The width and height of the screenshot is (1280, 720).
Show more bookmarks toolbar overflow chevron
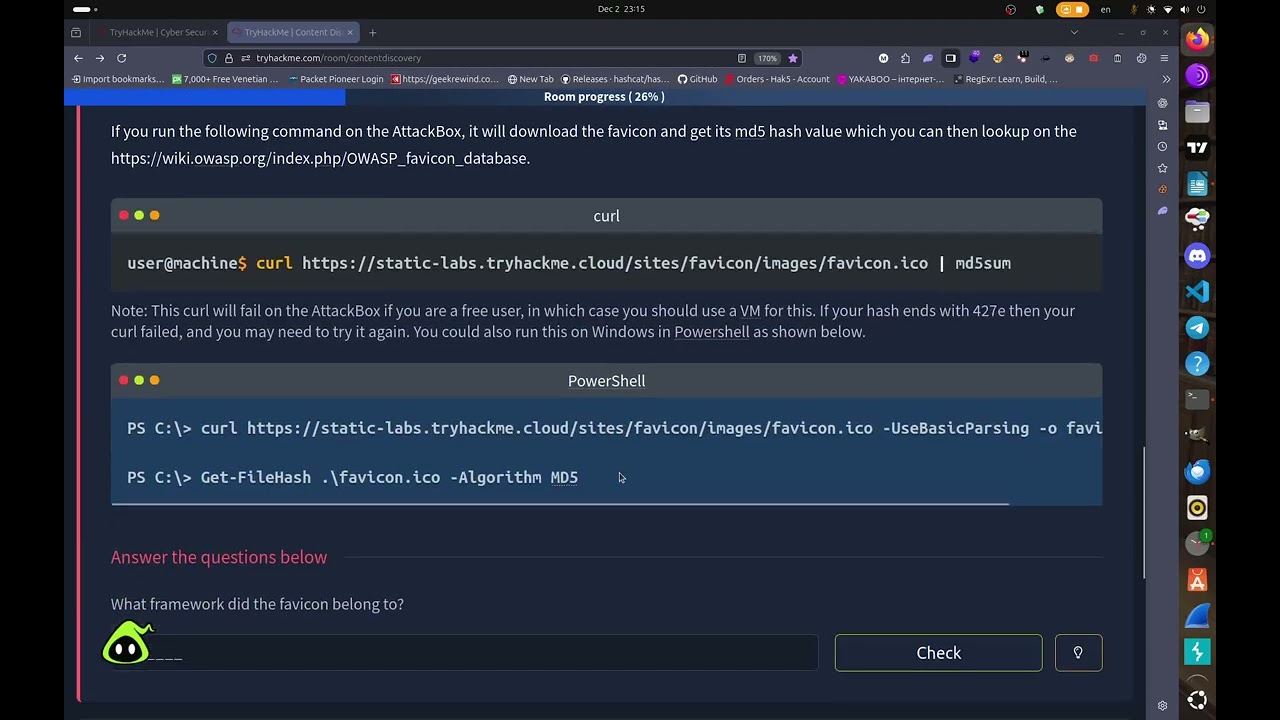pos(1165,79)
